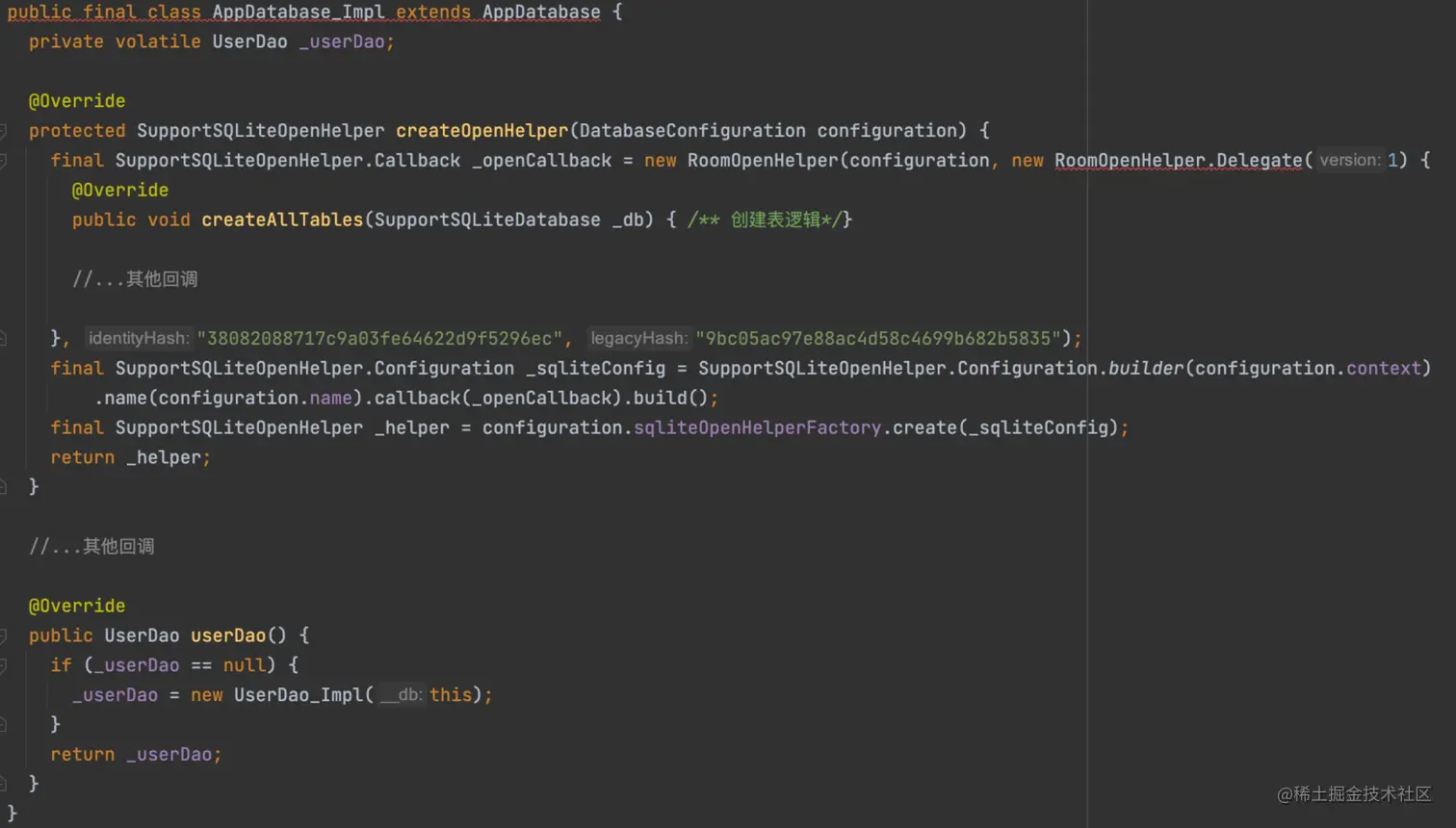Viewport: 1456px width, 828px height.
Task: Click the callback(_openCallback) call
Action: [x=498, y=399]
